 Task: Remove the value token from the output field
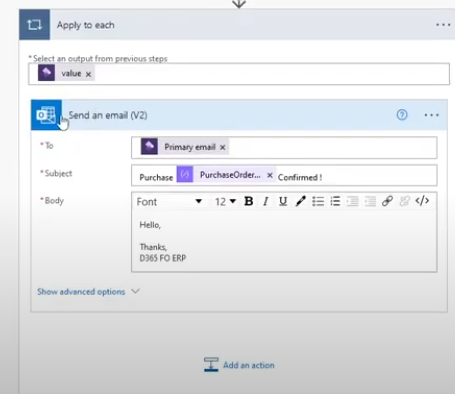coord(88,74)
